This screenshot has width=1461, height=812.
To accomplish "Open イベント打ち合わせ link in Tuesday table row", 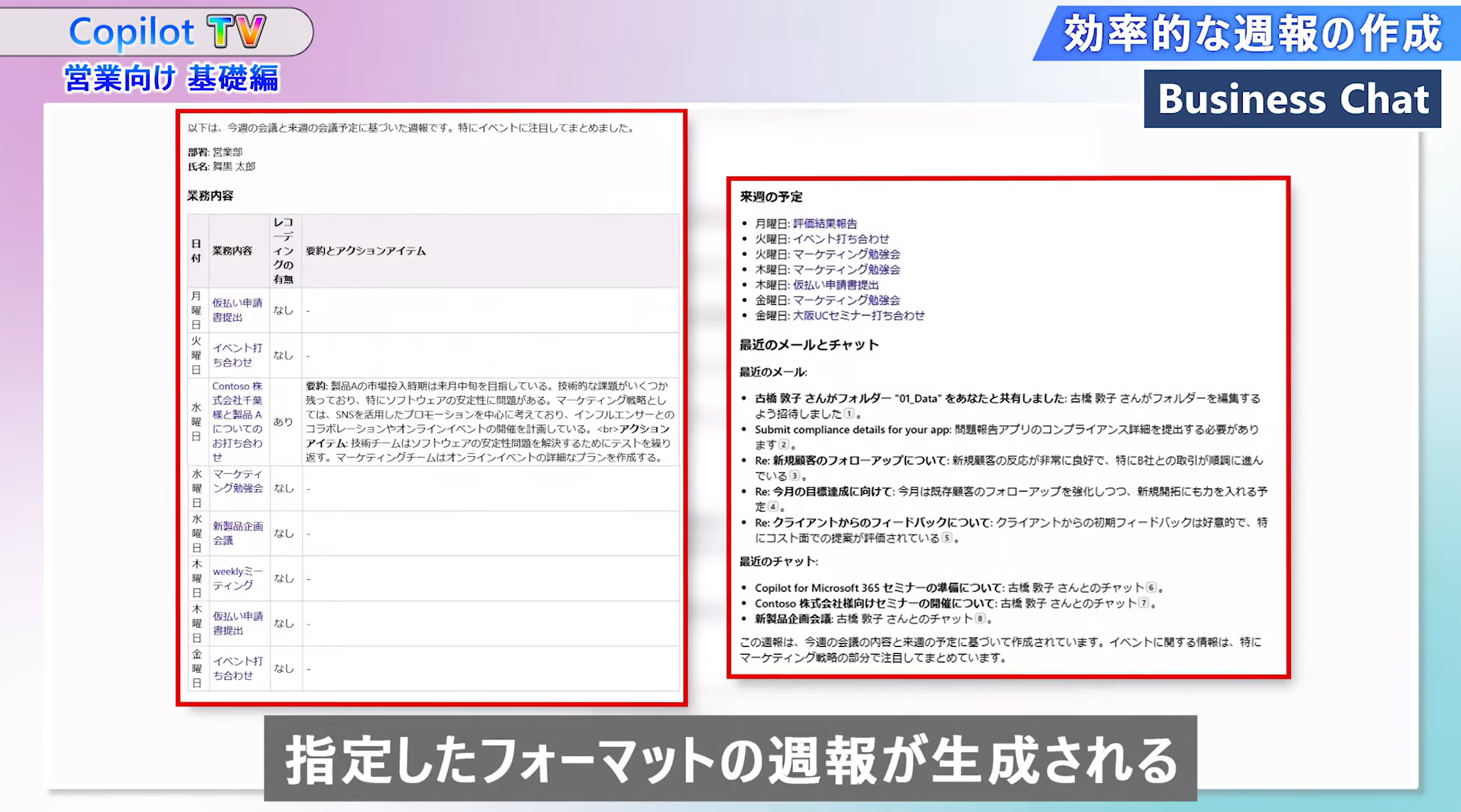I will pos(237,355).
